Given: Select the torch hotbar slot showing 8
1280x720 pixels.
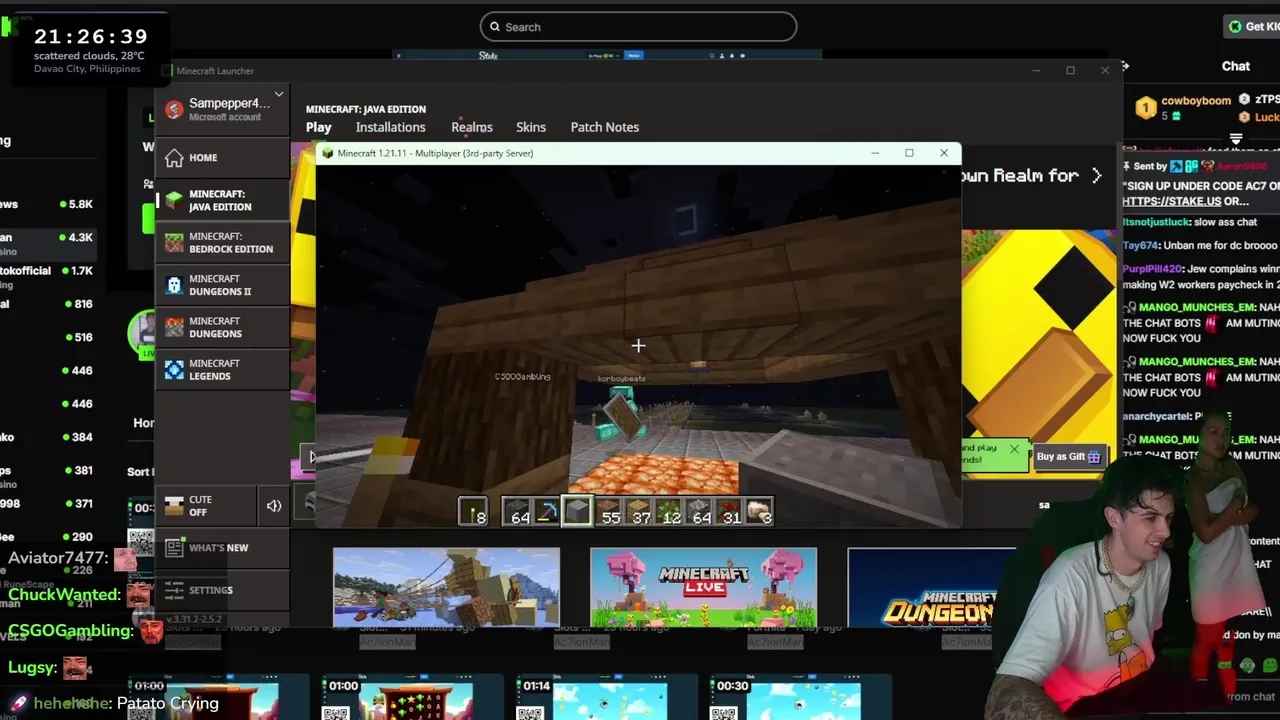Looking at the screenshot, I should 473,511.
